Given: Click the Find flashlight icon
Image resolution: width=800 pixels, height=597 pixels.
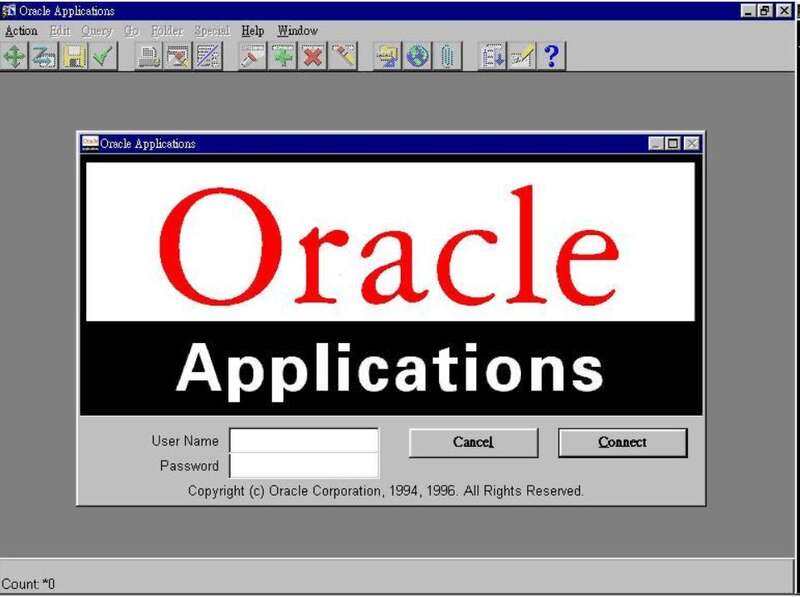Looking at the screenshot, I should (x=253, y=56).
